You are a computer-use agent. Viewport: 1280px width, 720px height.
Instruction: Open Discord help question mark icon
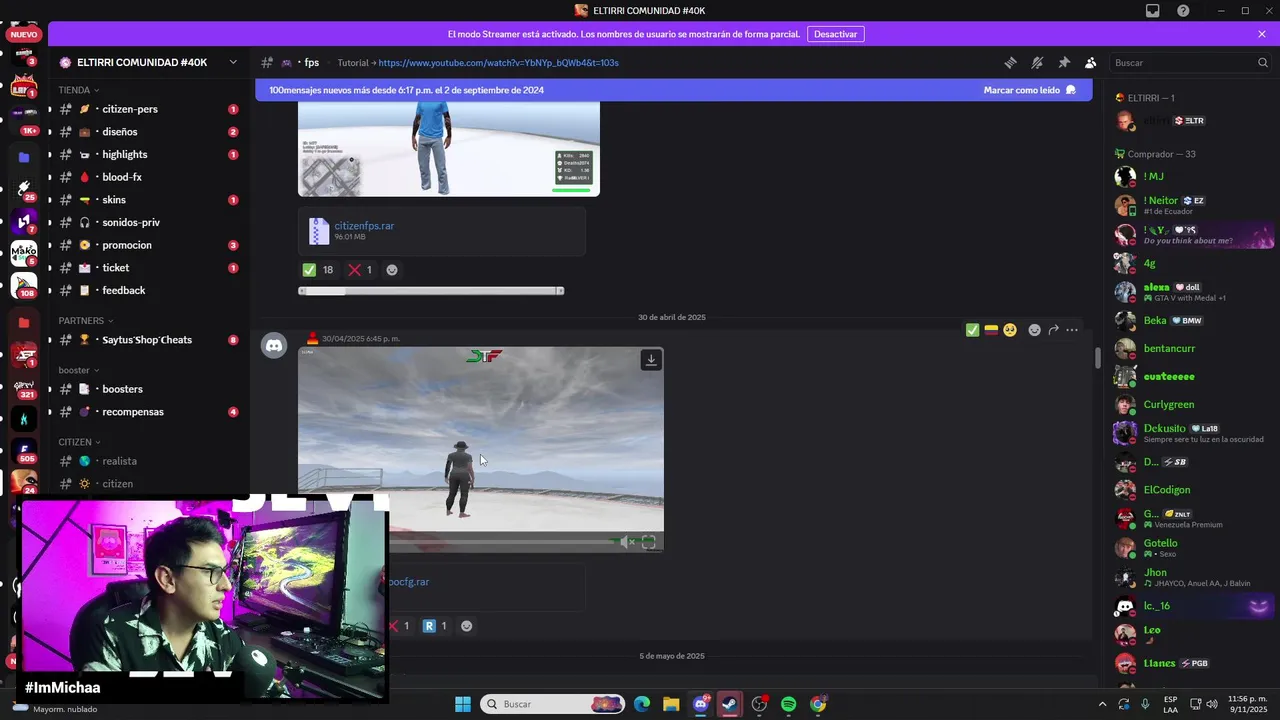[1184, 11]
